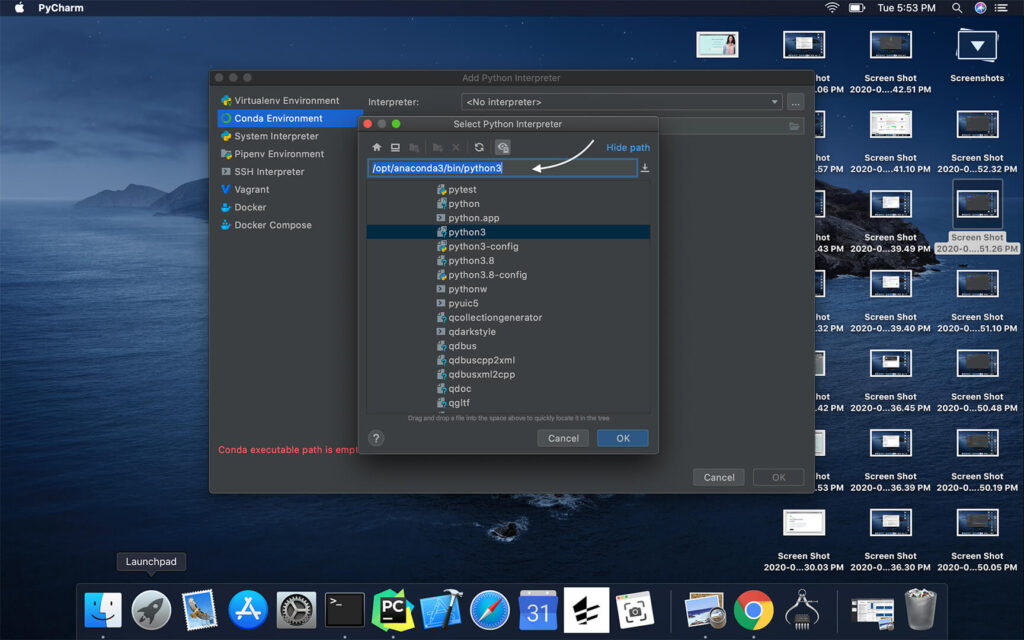Toggle show hidden files and directories
Image resolution: width=1024 pixels, height=640 pixels.
pyautogui.click(x=502, y=148)
